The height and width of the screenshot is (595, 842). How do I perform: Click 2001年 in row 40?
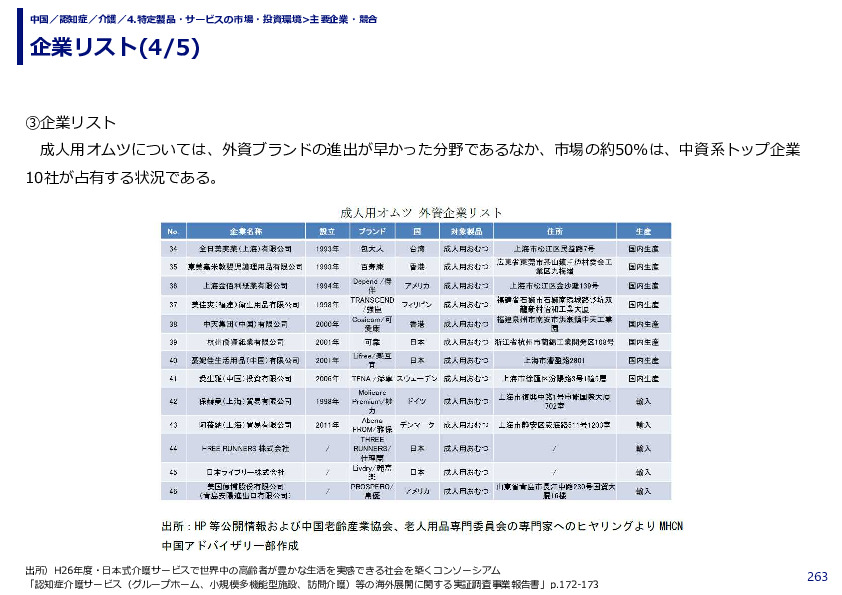click(x=327, y=360)
